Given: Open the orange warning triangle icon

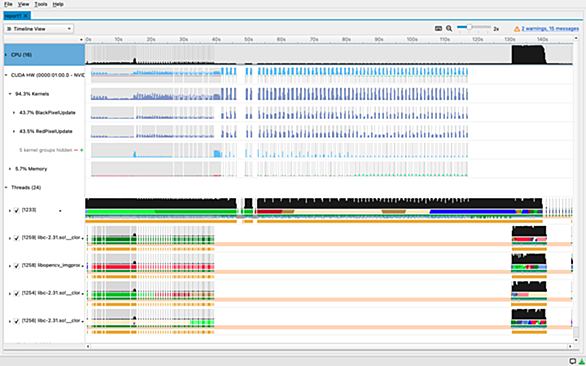Looking at the screenshot, I should pos(517,29).
